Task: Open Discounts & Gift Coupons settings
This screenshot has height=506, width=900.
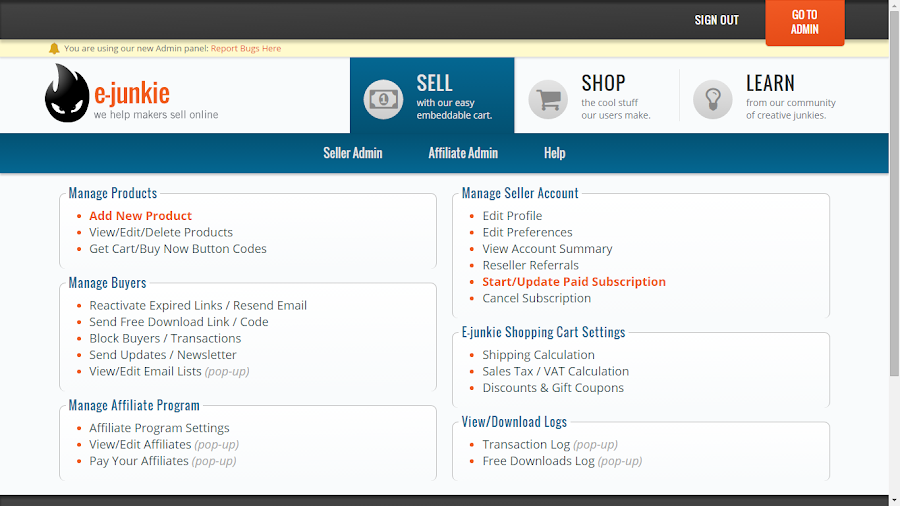Action: point(553,388)
